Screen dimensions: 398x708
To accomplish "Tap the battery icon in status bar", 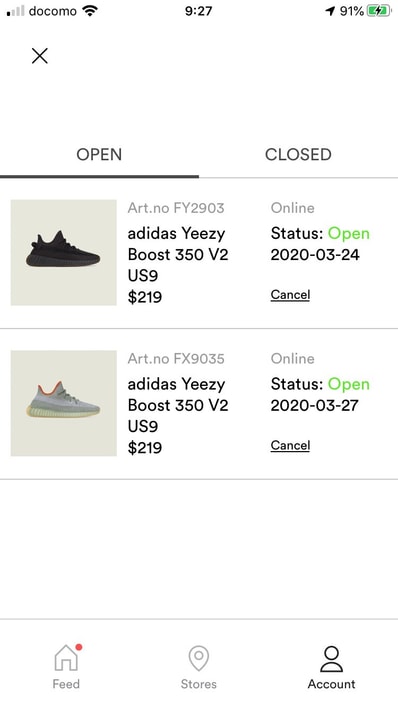I will [x=379, y=11].
